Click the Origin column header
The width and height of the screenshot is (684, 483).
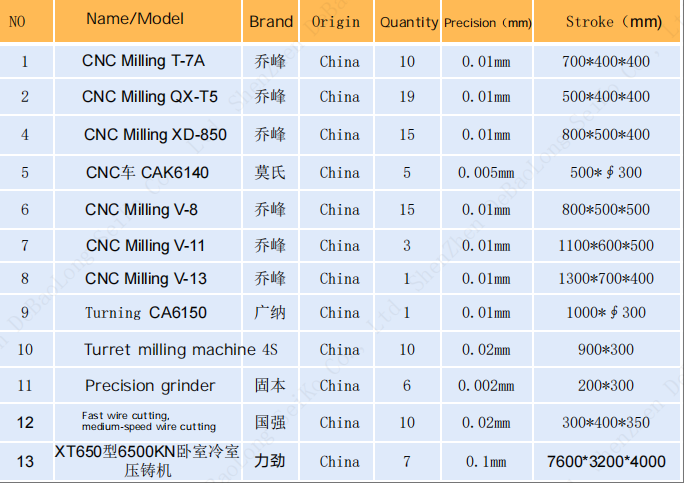click(336, 21)
